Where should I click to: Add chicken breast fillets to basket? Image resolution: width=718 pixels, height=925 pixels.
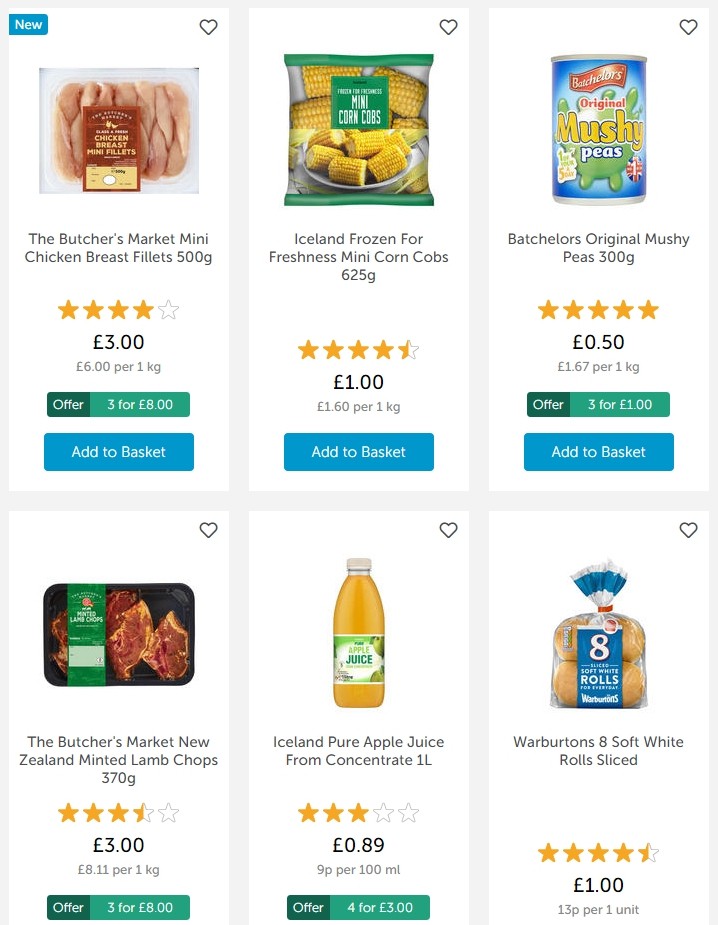(x=118, y=452)
